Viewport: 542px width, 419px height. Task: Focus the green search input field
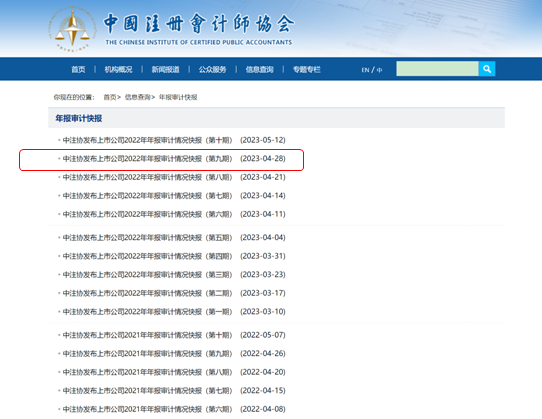point(437,69)
